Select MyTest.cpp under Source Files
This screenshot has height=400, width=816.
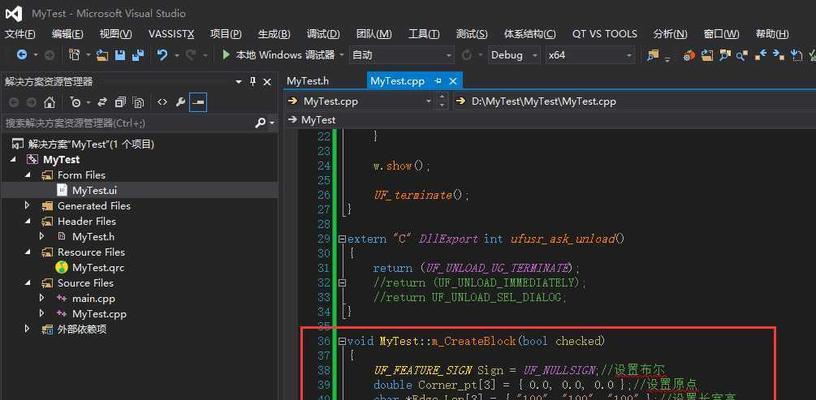click(99, 314)
